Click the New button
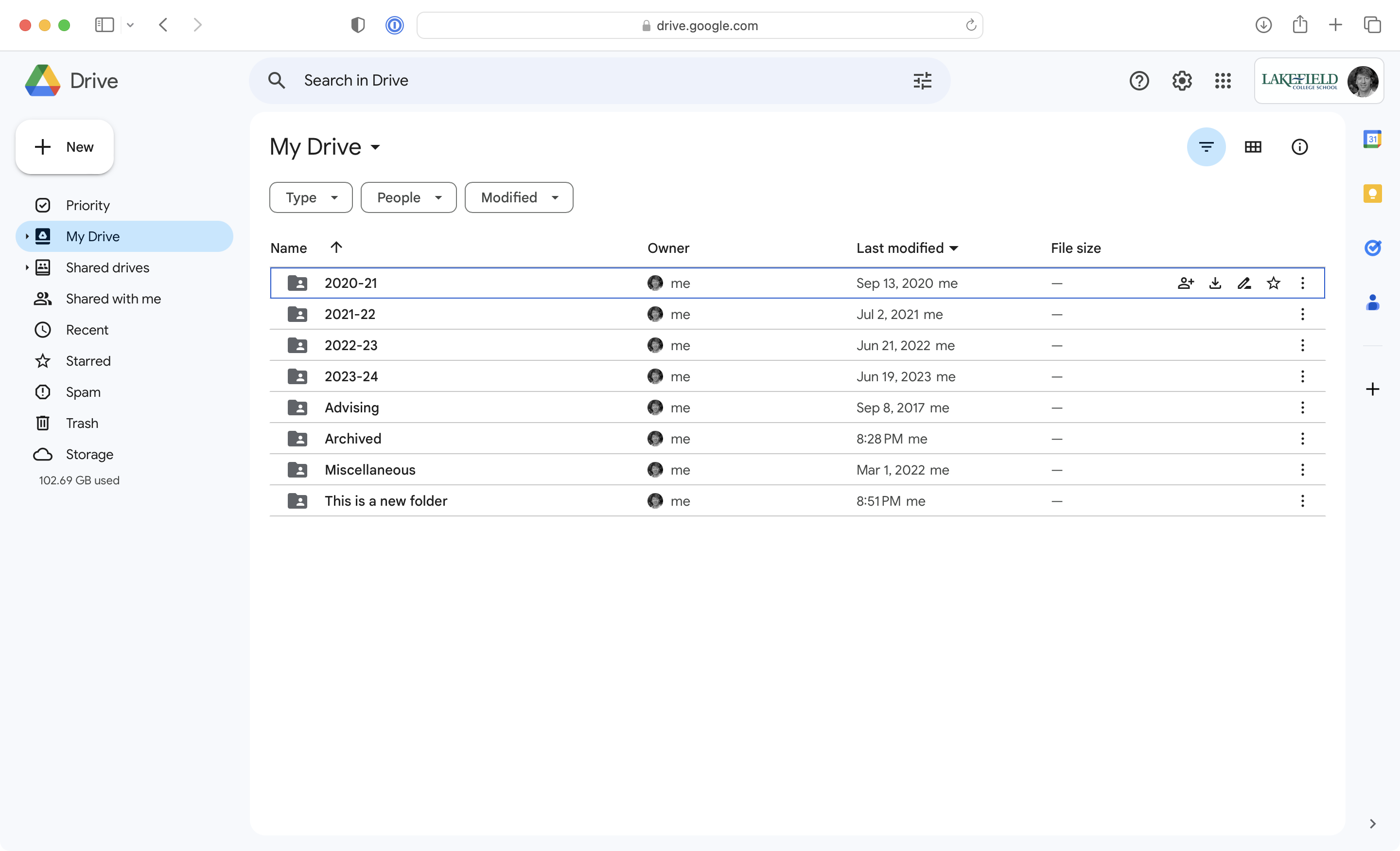 click(64, 147)
